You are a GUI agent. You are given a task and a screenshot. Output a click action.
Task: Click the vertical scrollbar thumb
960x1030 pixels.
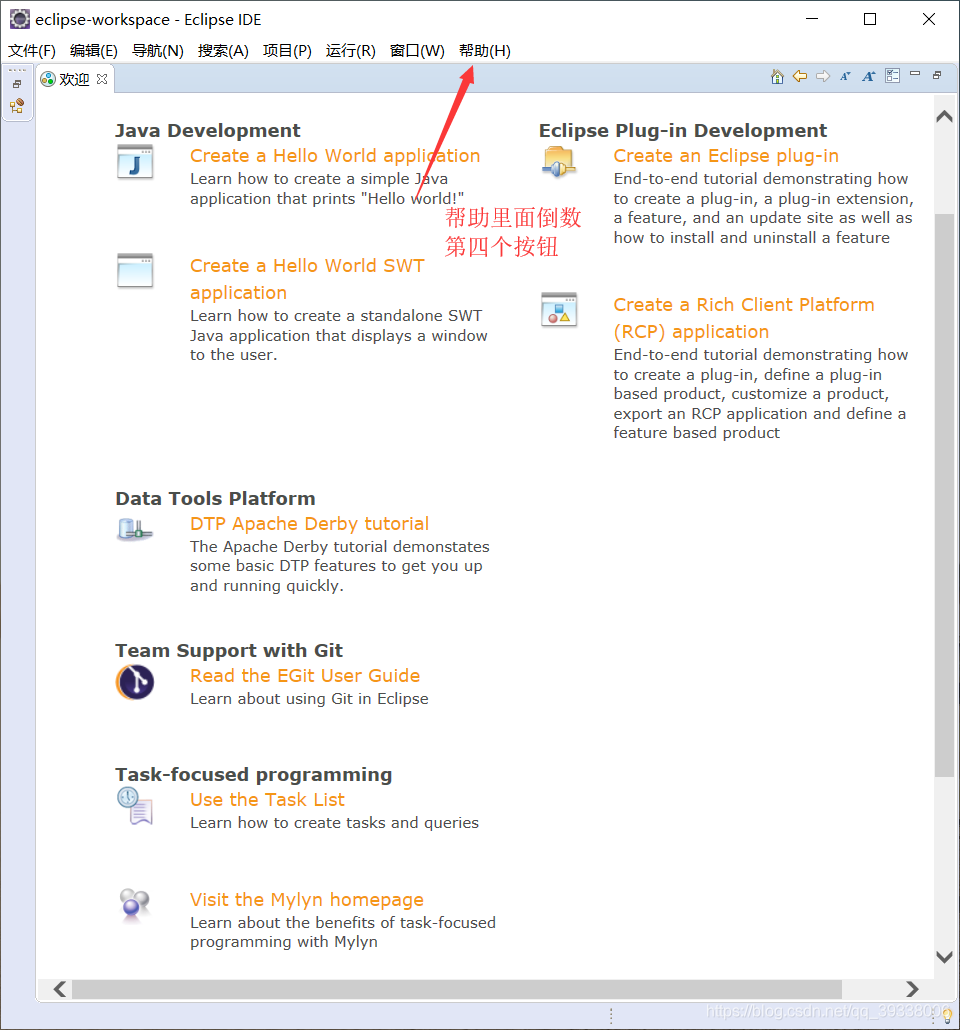pyautogui.click(x=944, y=495)
